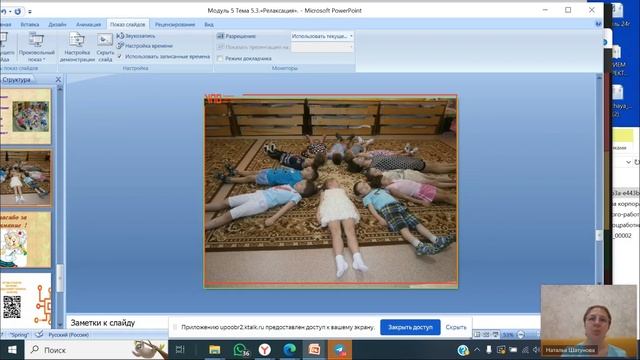The height and width of the screenshot is (360, 640).
Task: Switch to the Анимация ribbon tab
Action: [88, 24]
